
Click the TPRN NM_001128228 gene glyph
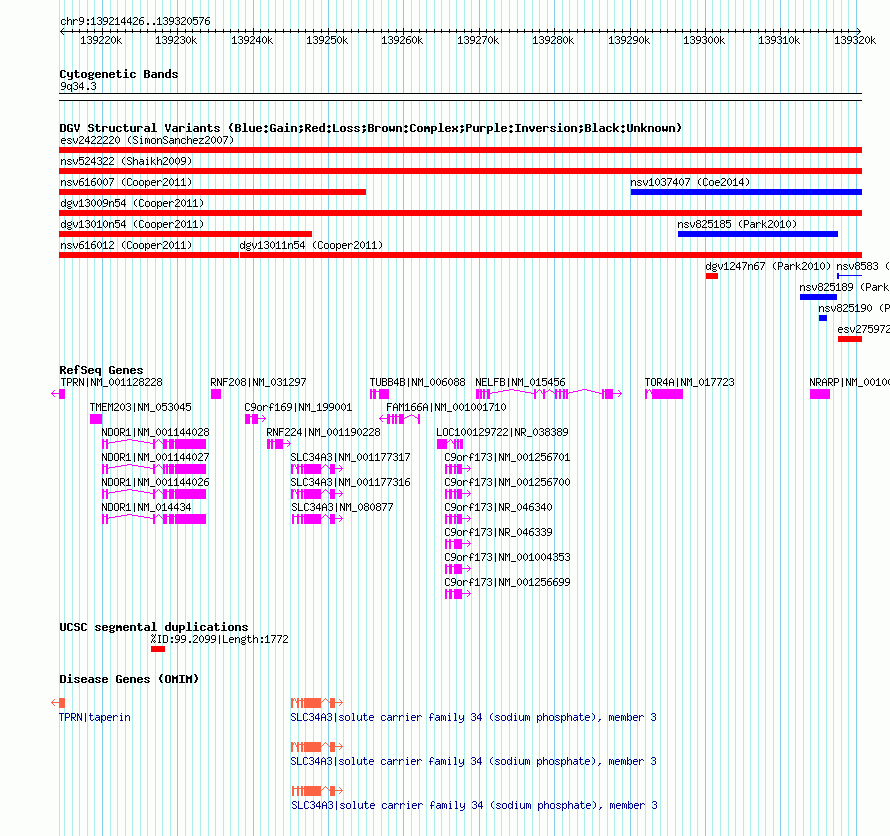(x=58, y=394)
